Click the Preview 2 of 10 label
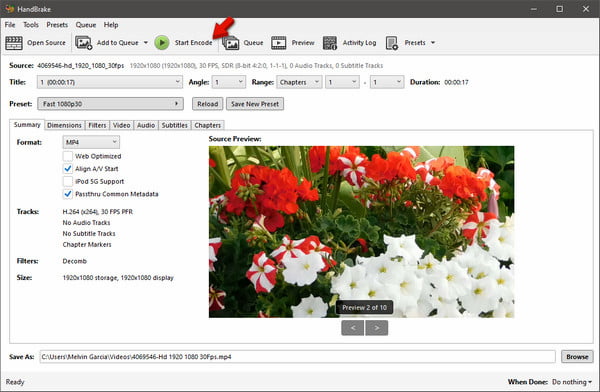 pos(364,307)
